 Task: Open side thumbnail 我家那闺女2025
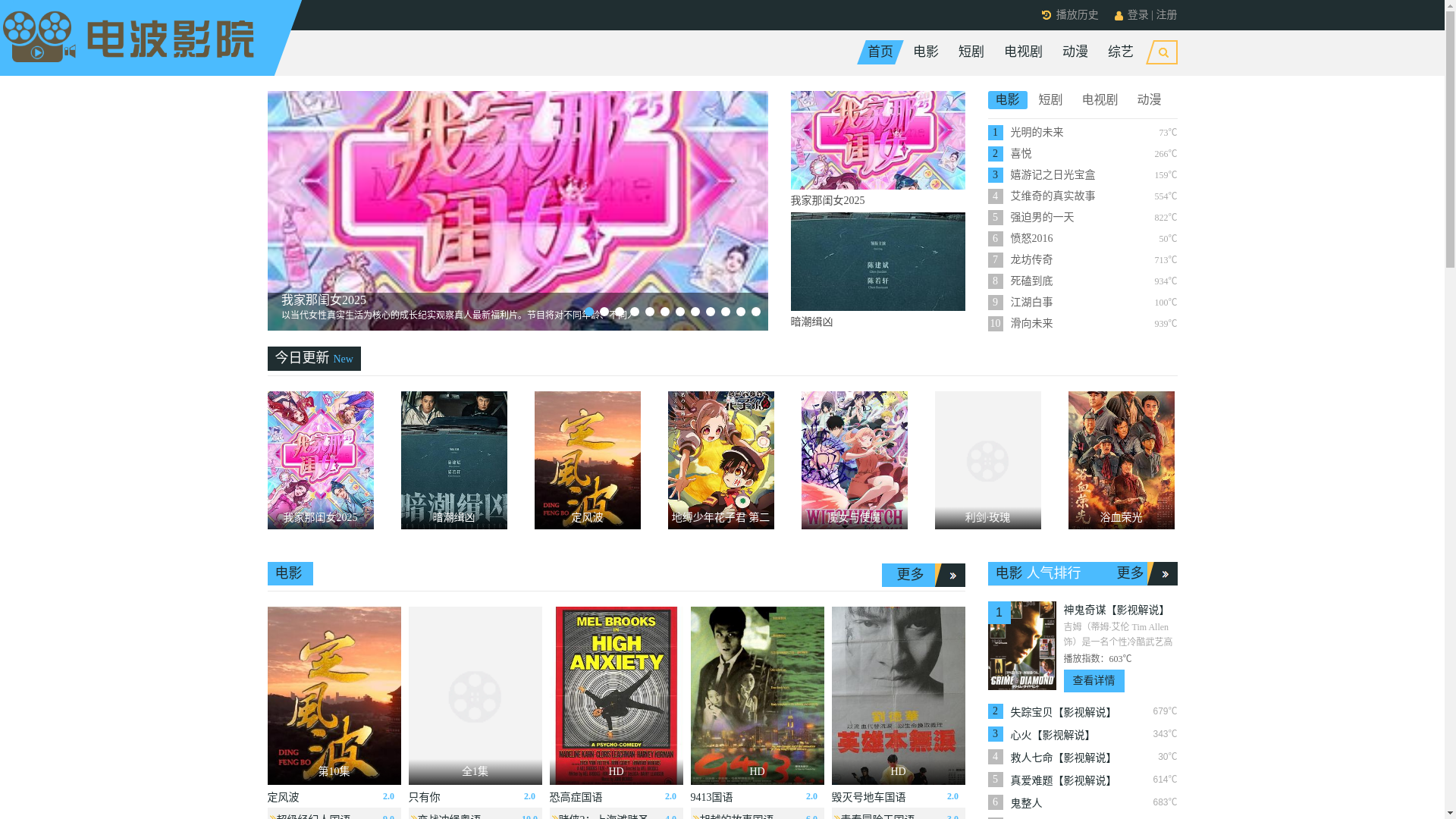click(878, 140)
